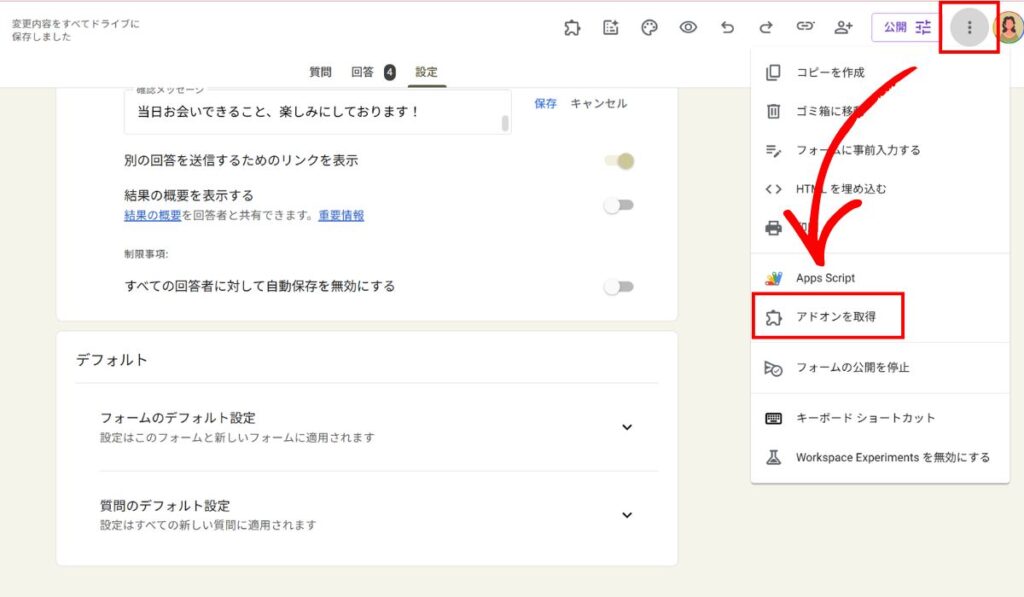Switch to the 質問 tab

point(320,72)
